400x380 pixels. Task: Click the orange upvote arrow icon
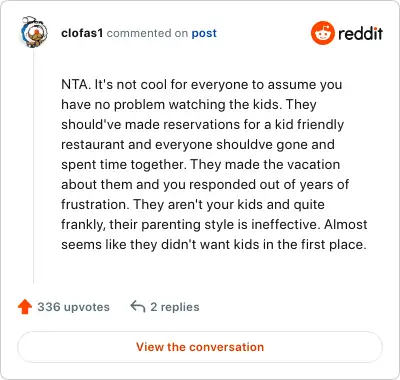tap(25, 307)
